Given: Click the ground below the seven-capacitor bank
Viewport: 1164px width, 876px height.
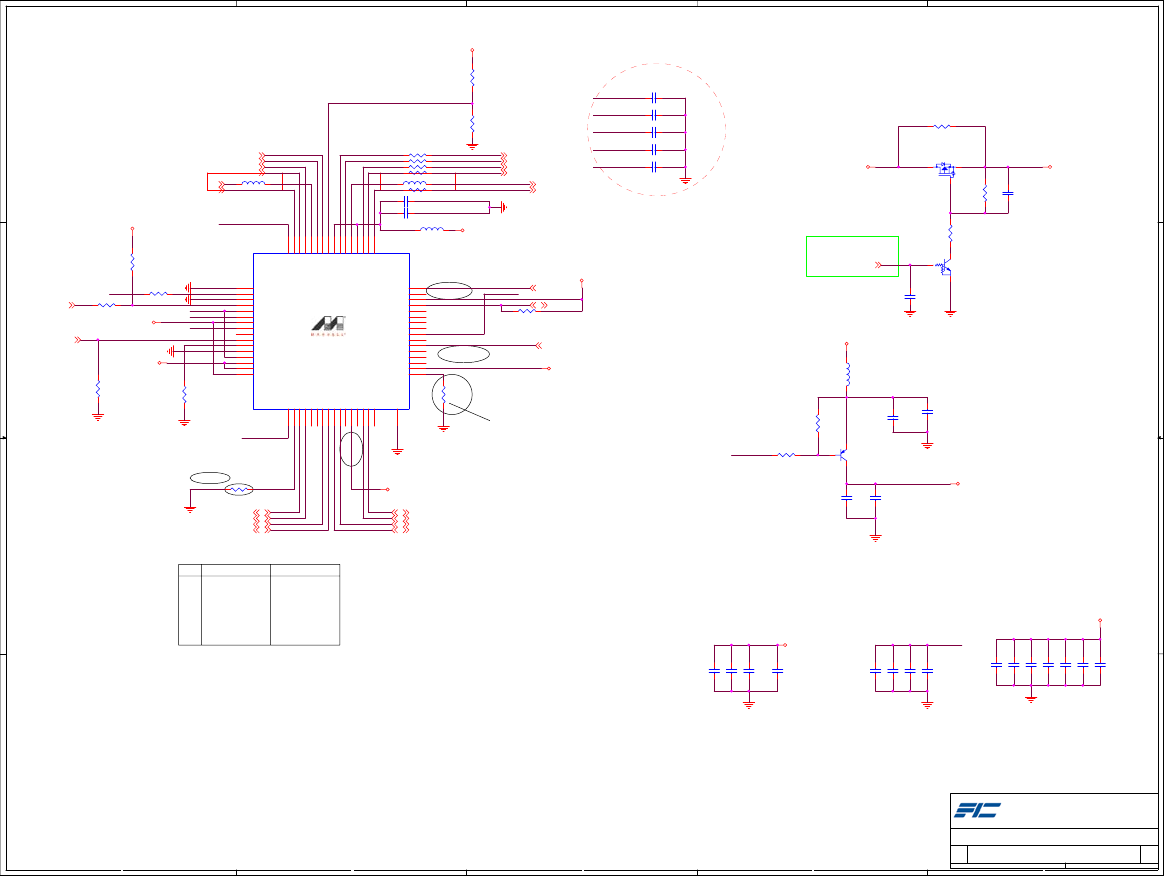Looking at the screenshot, I should click(1031, 699).
